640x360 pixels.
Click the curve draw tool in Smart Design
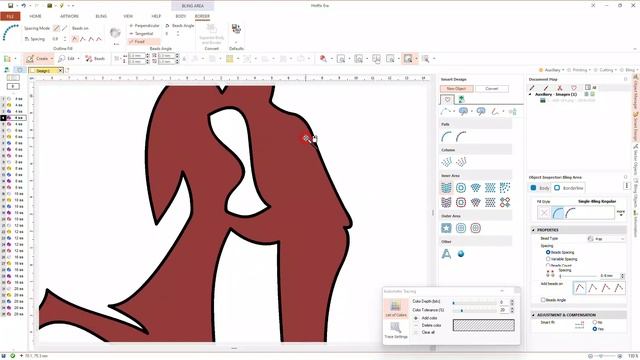coord(446,111)
